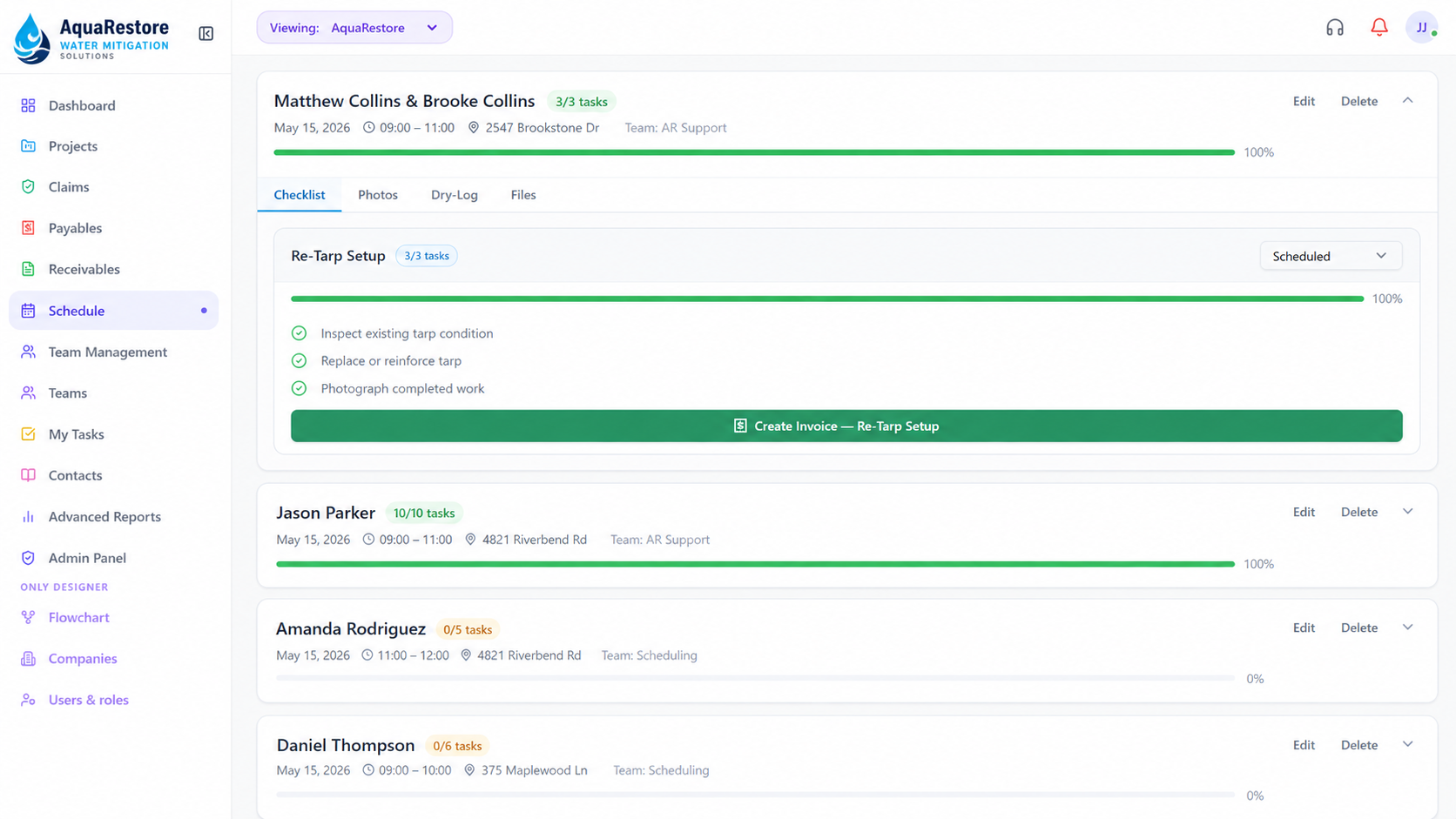The height and width of the screenshot is (819, 1456).
Task: Switch to the Files tab
Action: coord(523,195)
